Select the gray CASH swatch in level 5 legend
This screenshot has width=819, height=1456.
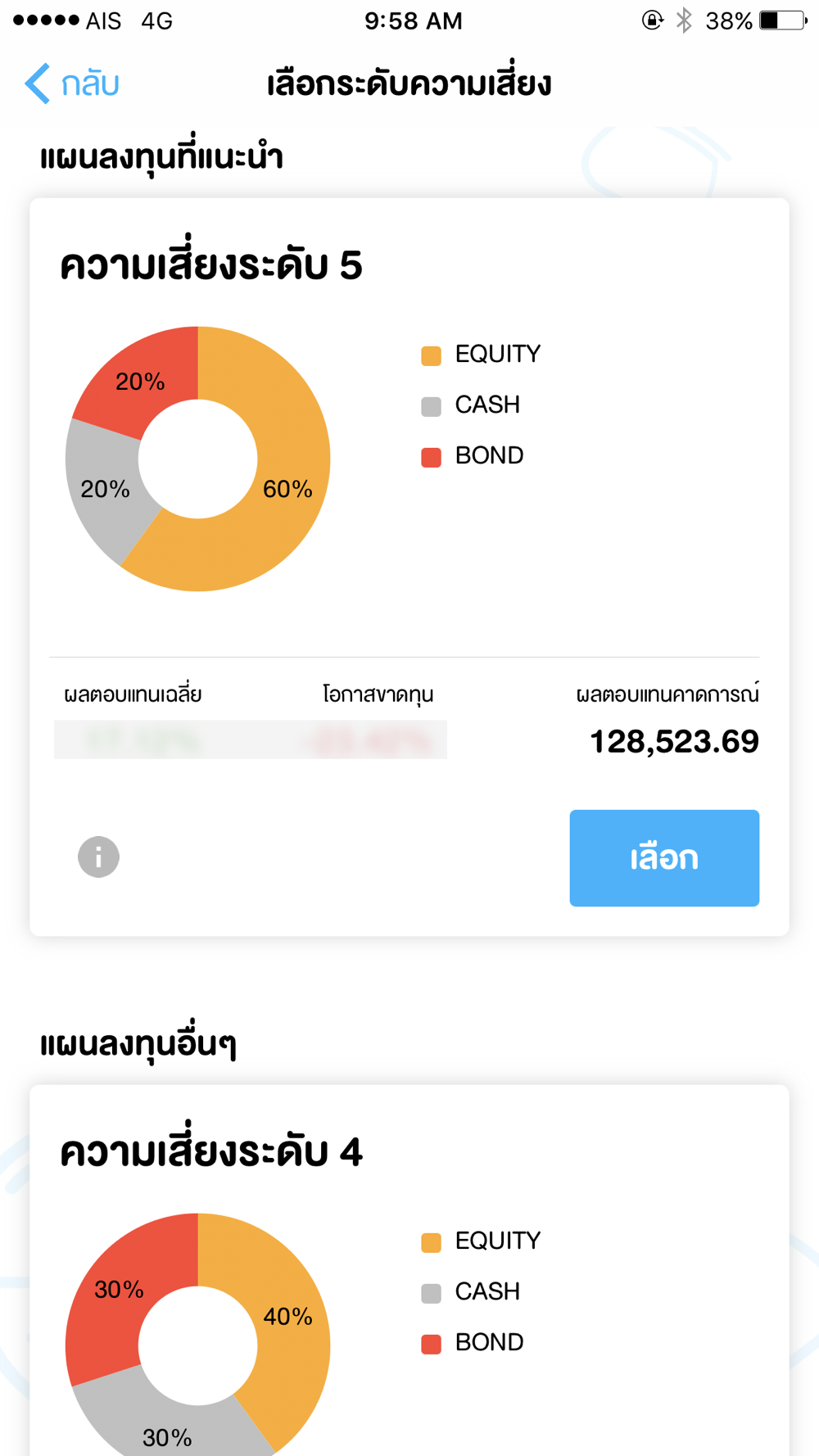click(x=431, y=406)
